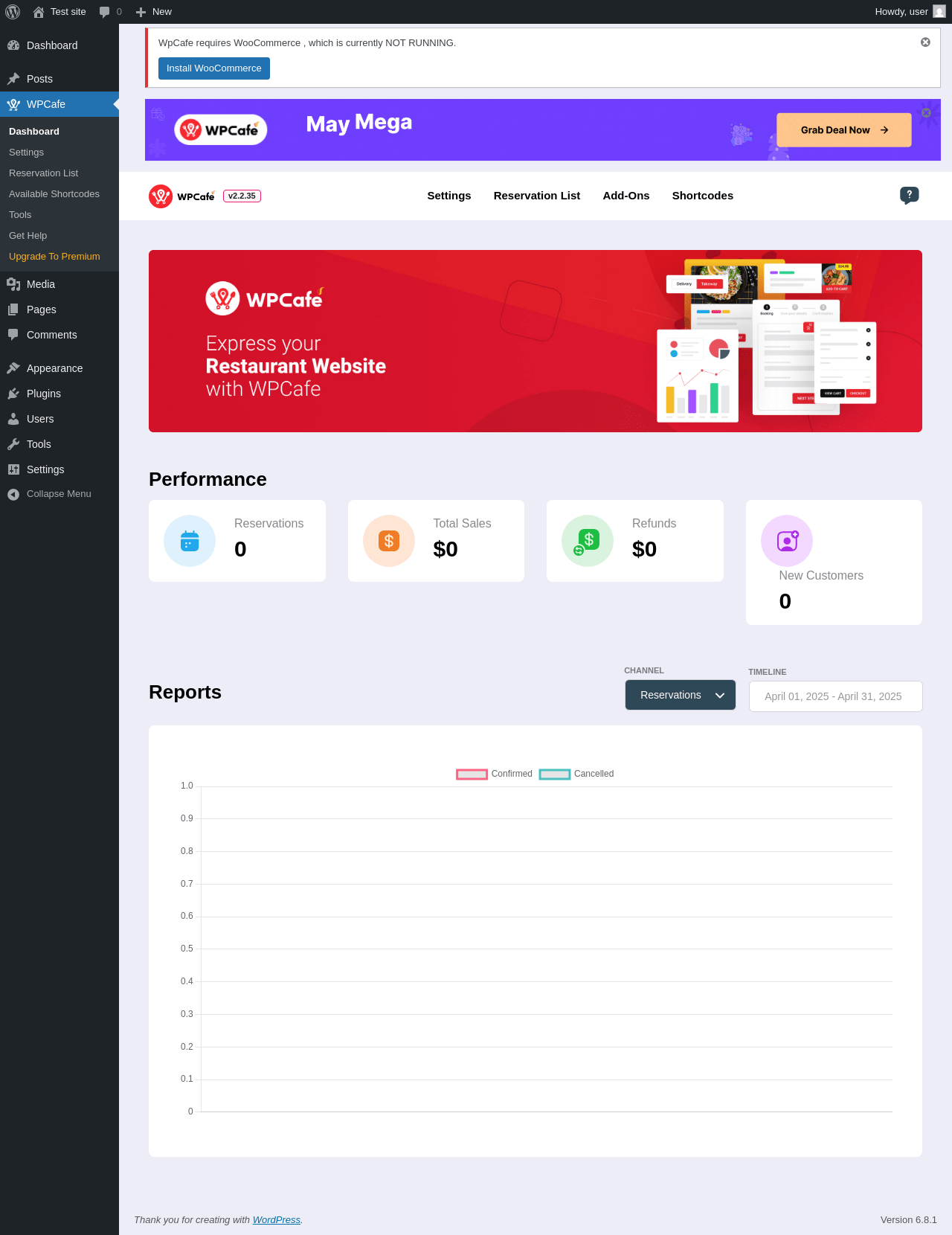952x1235 pixels.
Task: Click the Posts pin icon
Action: point(13,79)
